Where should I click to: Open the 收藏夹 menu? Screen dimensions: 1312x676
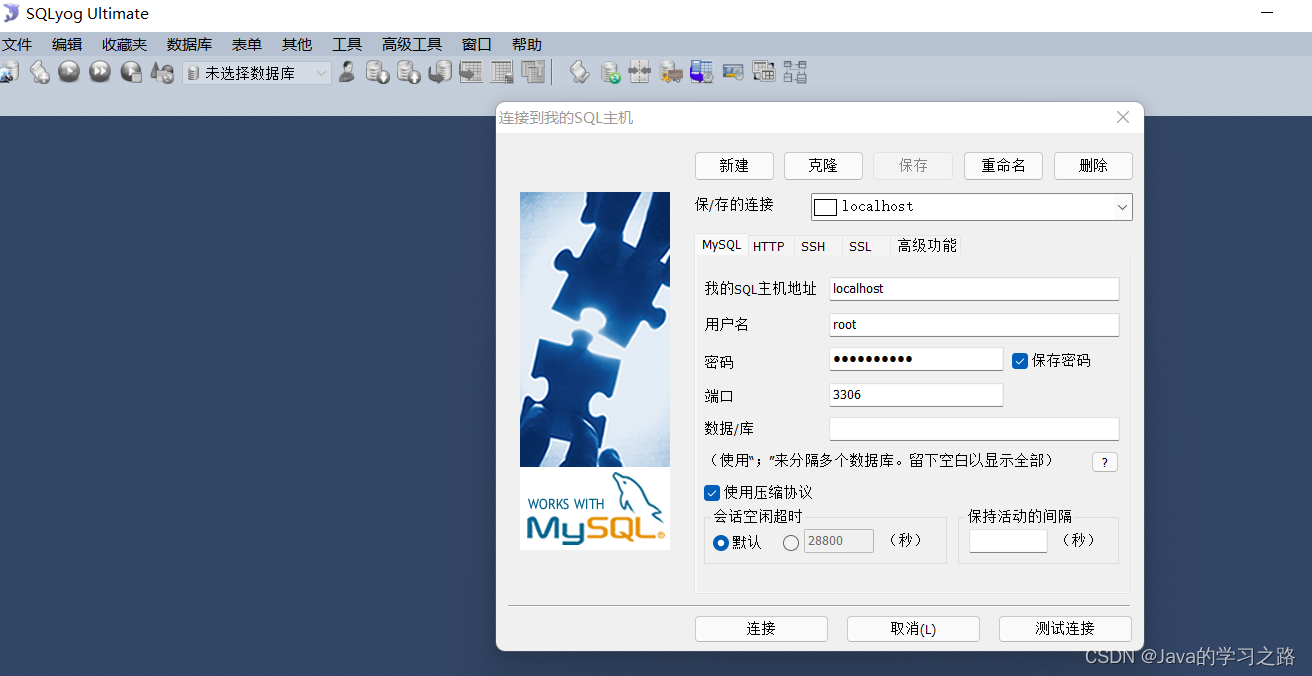coord(124,45)
